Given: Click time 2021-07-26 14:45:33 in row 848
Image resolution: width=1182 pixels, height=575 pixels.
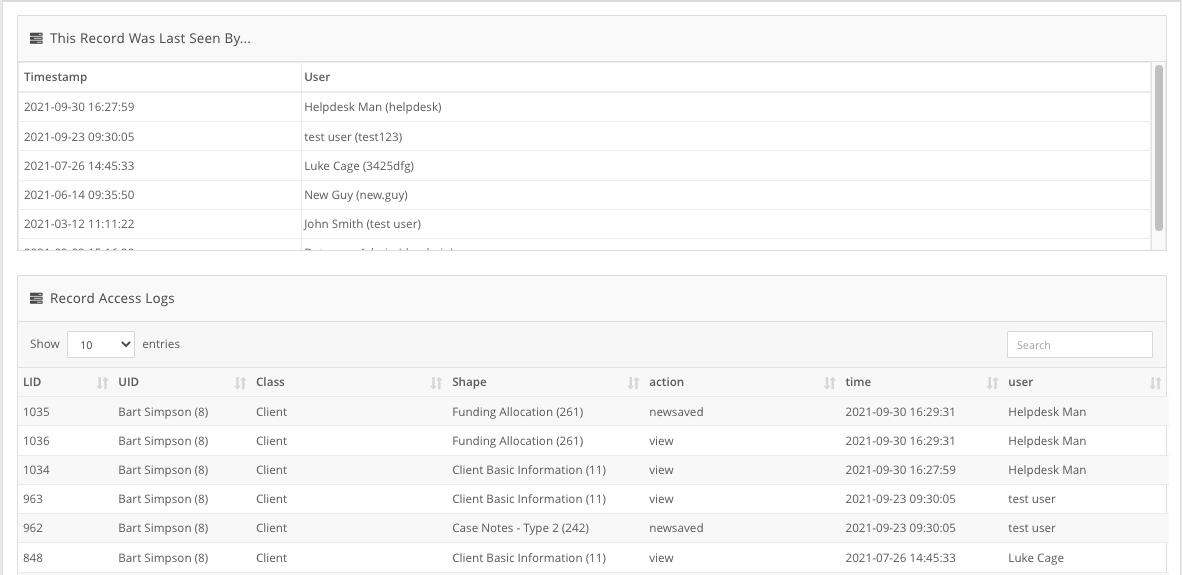Looking at the screenshot, I should [900, 558].
